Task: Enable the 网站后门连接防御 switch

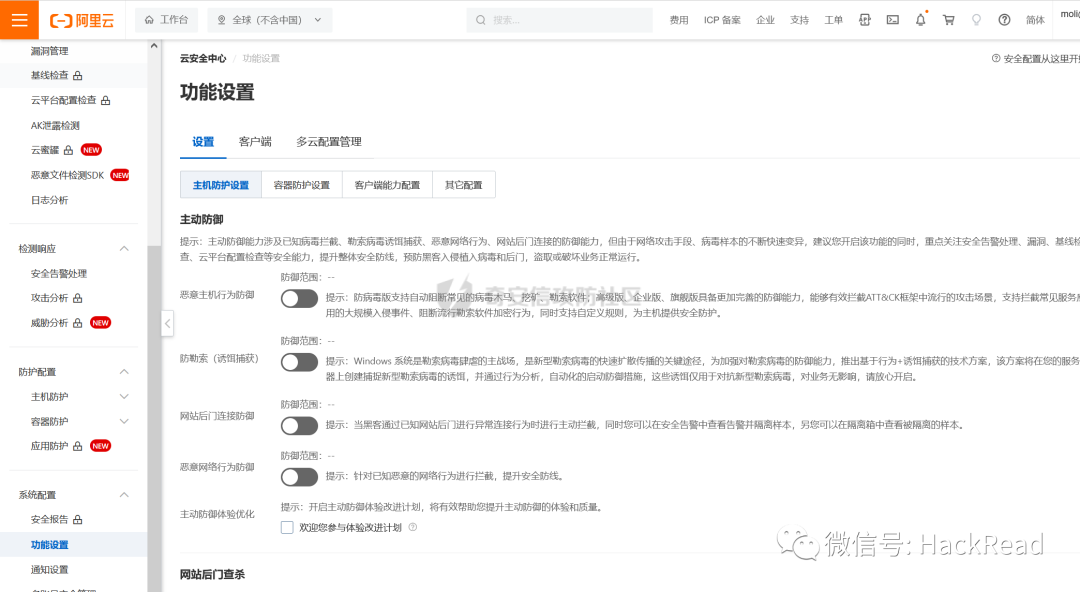Action: [299, 426]
